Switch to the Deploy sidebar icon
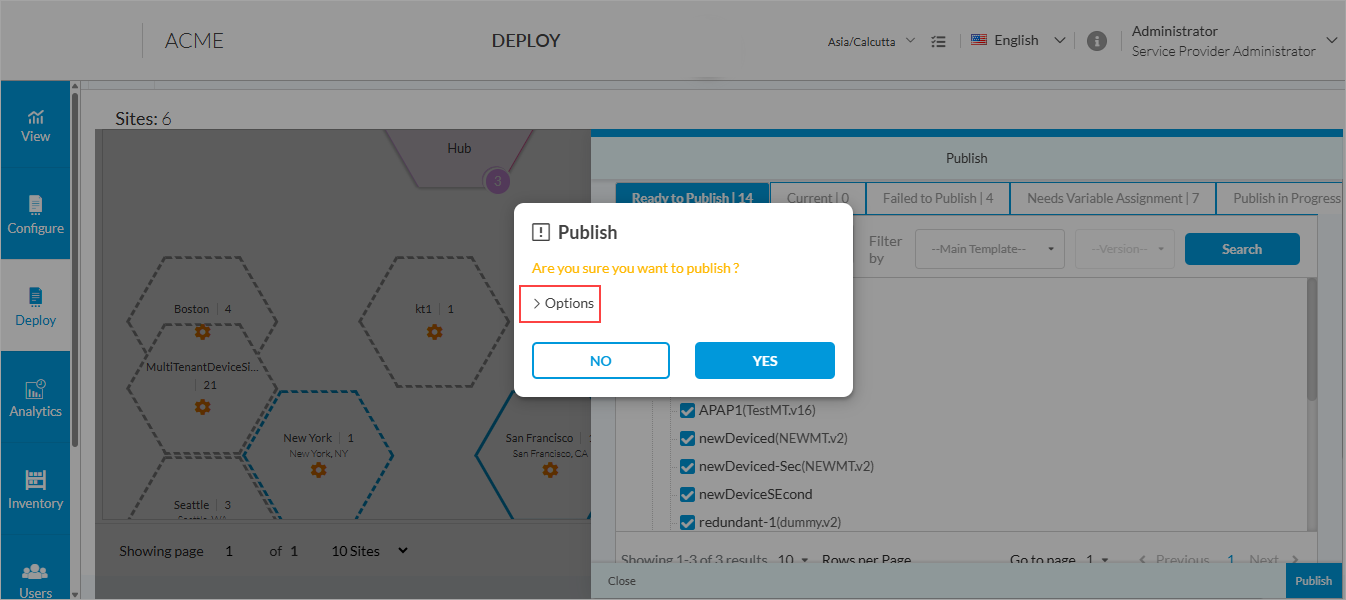The image size is (1346, 600). point(35,305)
